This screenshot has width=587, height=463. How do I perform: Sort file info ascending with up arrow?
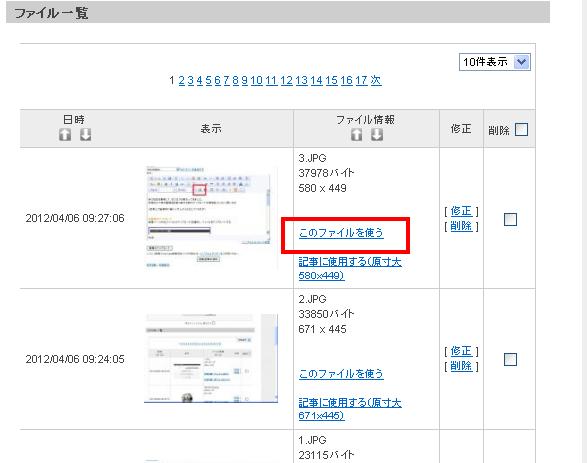[x=356, y=134]
